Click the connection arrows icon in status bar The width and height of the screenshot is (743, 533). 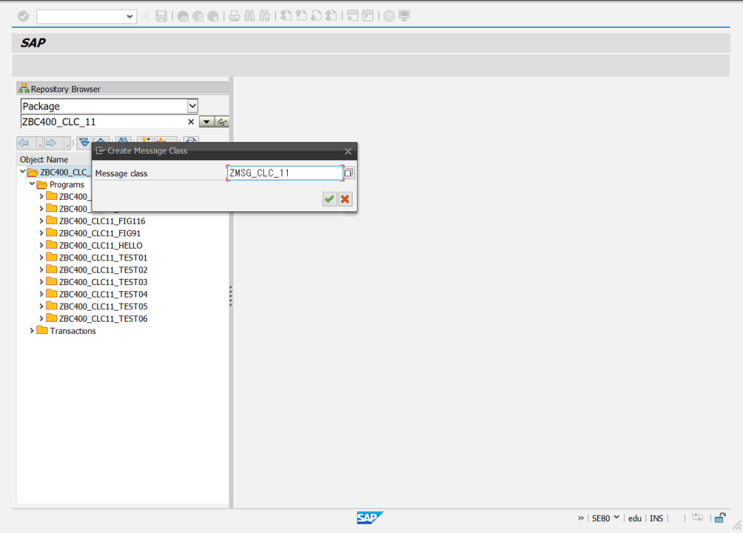pos(697,517)
